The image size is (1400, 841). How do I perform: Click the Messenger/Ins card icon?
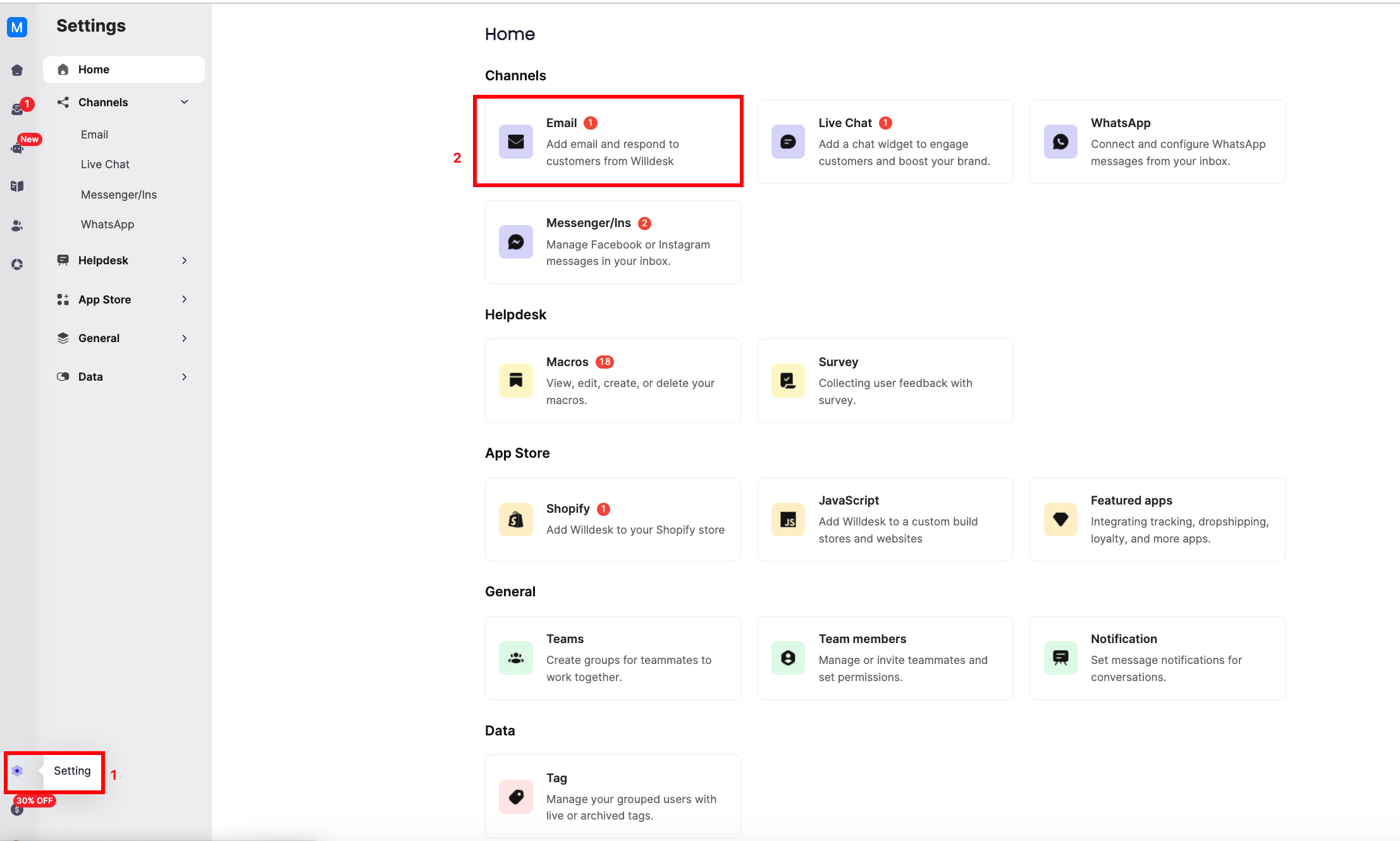click(x=516, y=242)
